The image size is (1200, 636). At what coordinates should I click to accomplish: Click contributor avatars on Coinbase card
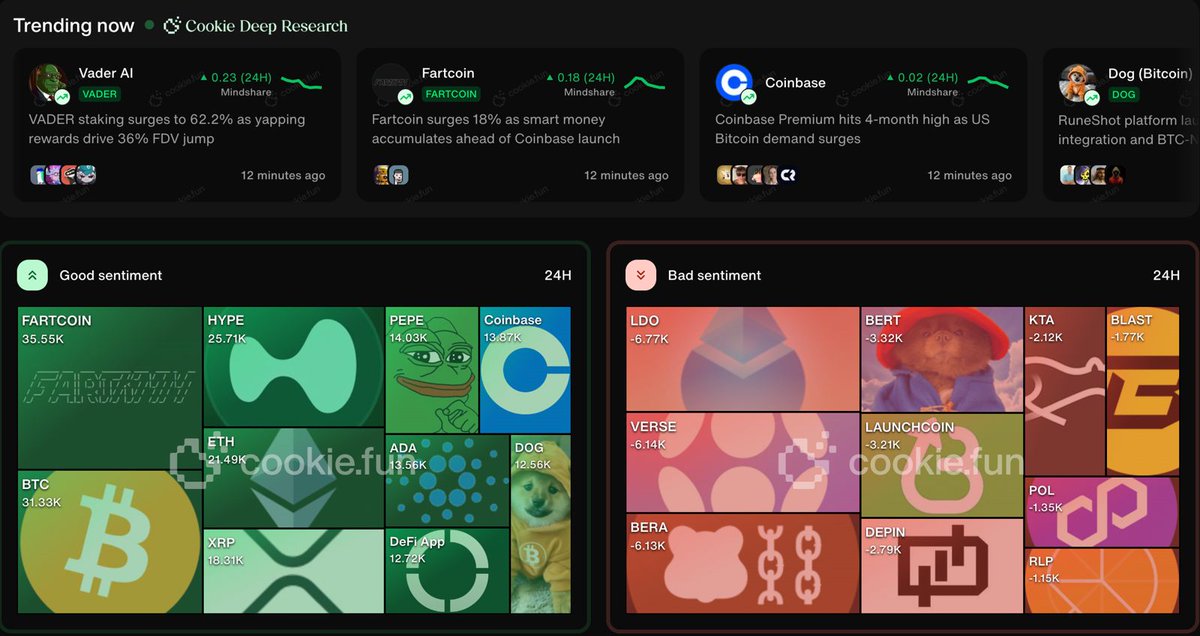click(x=757, y=175)
